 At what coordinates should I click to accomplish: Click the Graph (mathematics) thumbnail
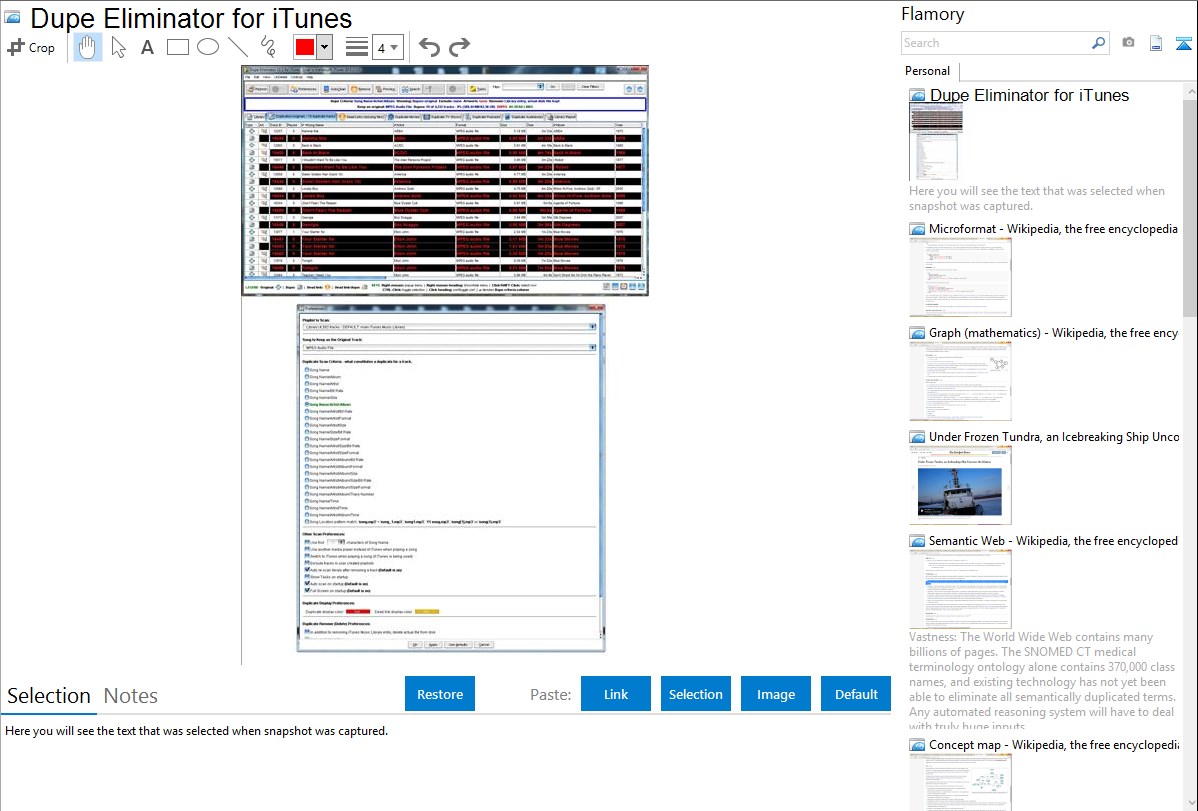[x=960, y=381]
